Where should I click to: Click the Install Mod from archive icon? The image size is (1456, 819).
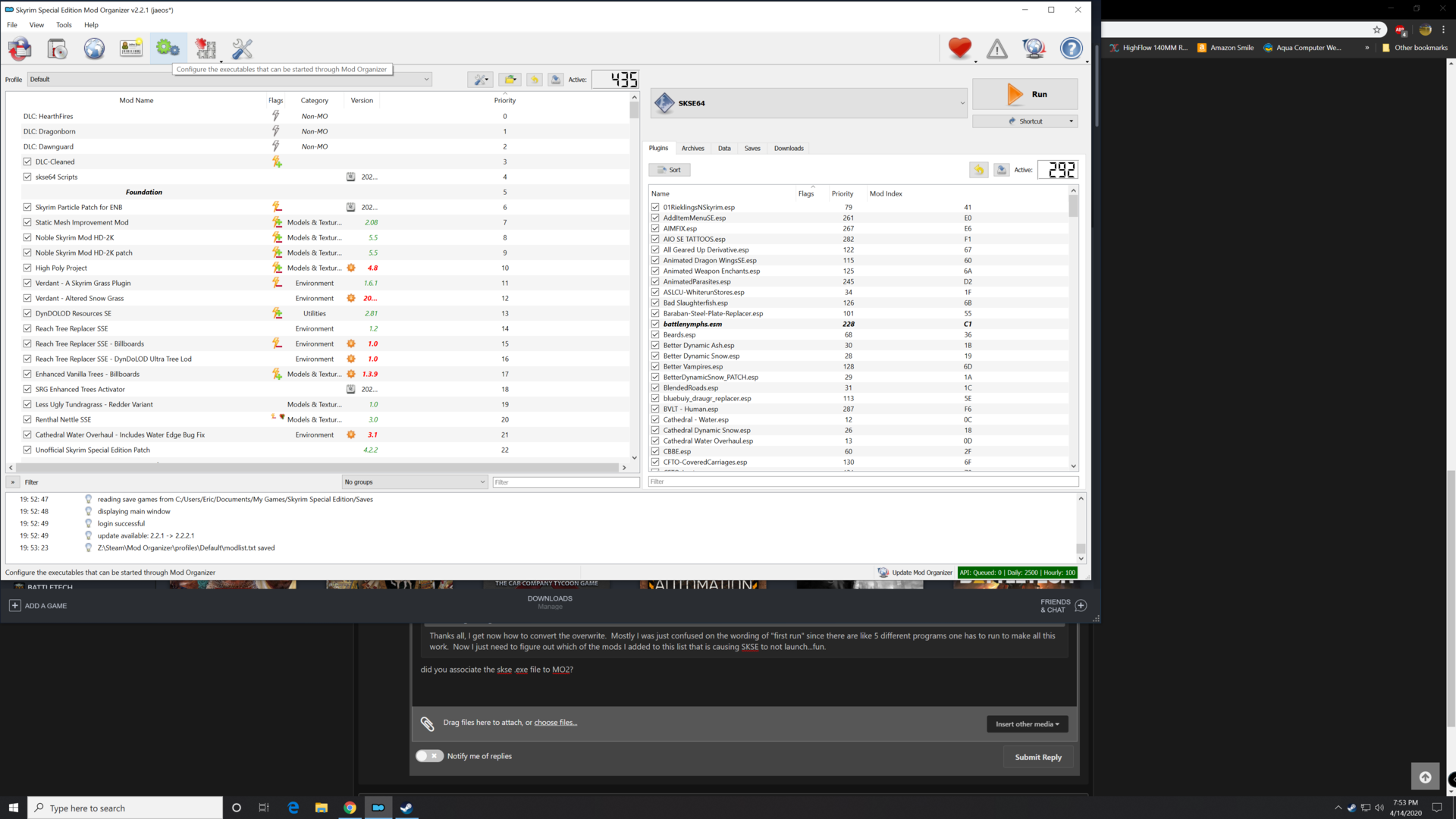[x=57, y=49]
